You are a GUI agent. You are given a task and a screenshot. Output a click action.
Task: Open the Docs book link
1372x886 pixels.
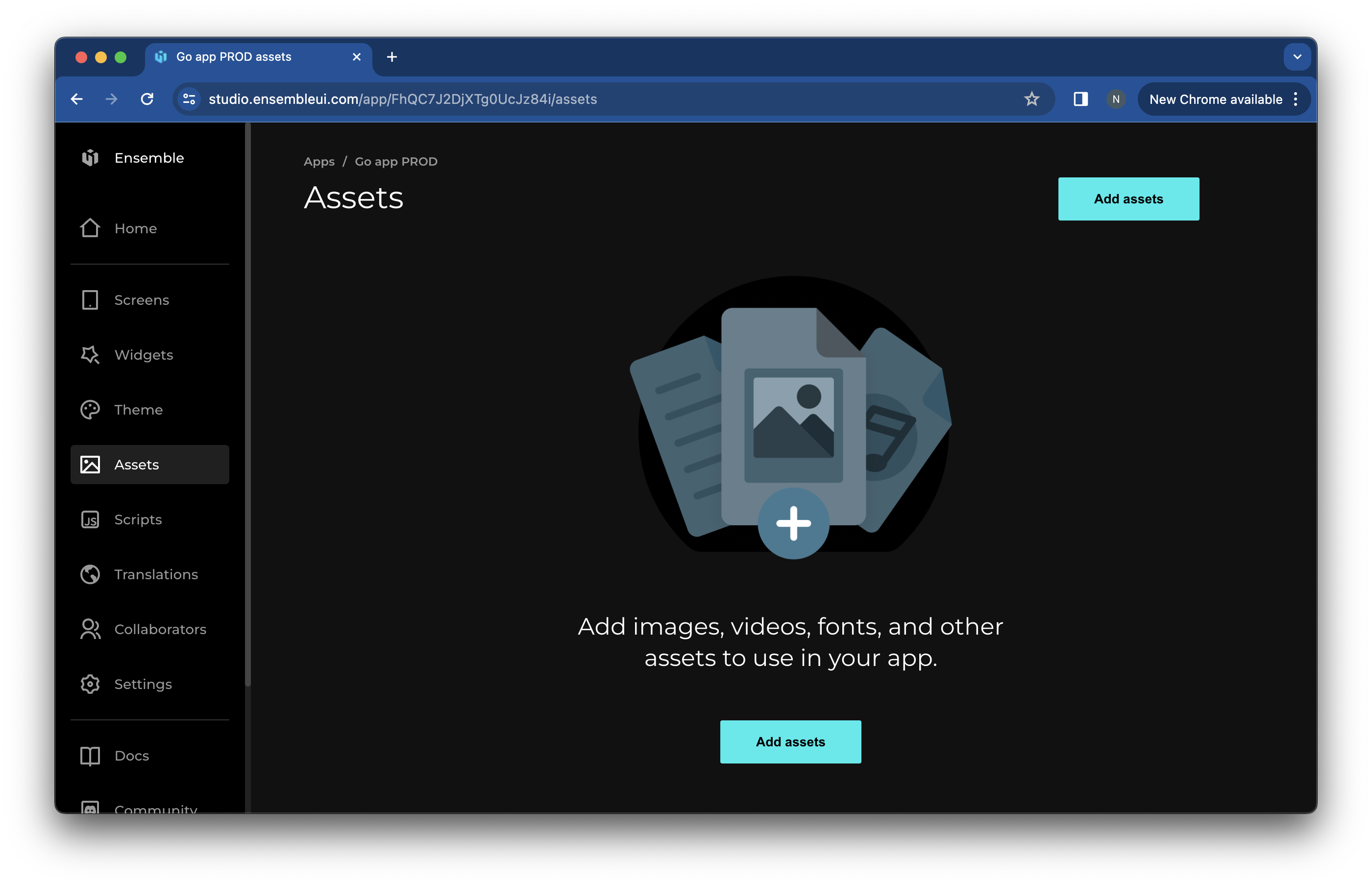131,755
